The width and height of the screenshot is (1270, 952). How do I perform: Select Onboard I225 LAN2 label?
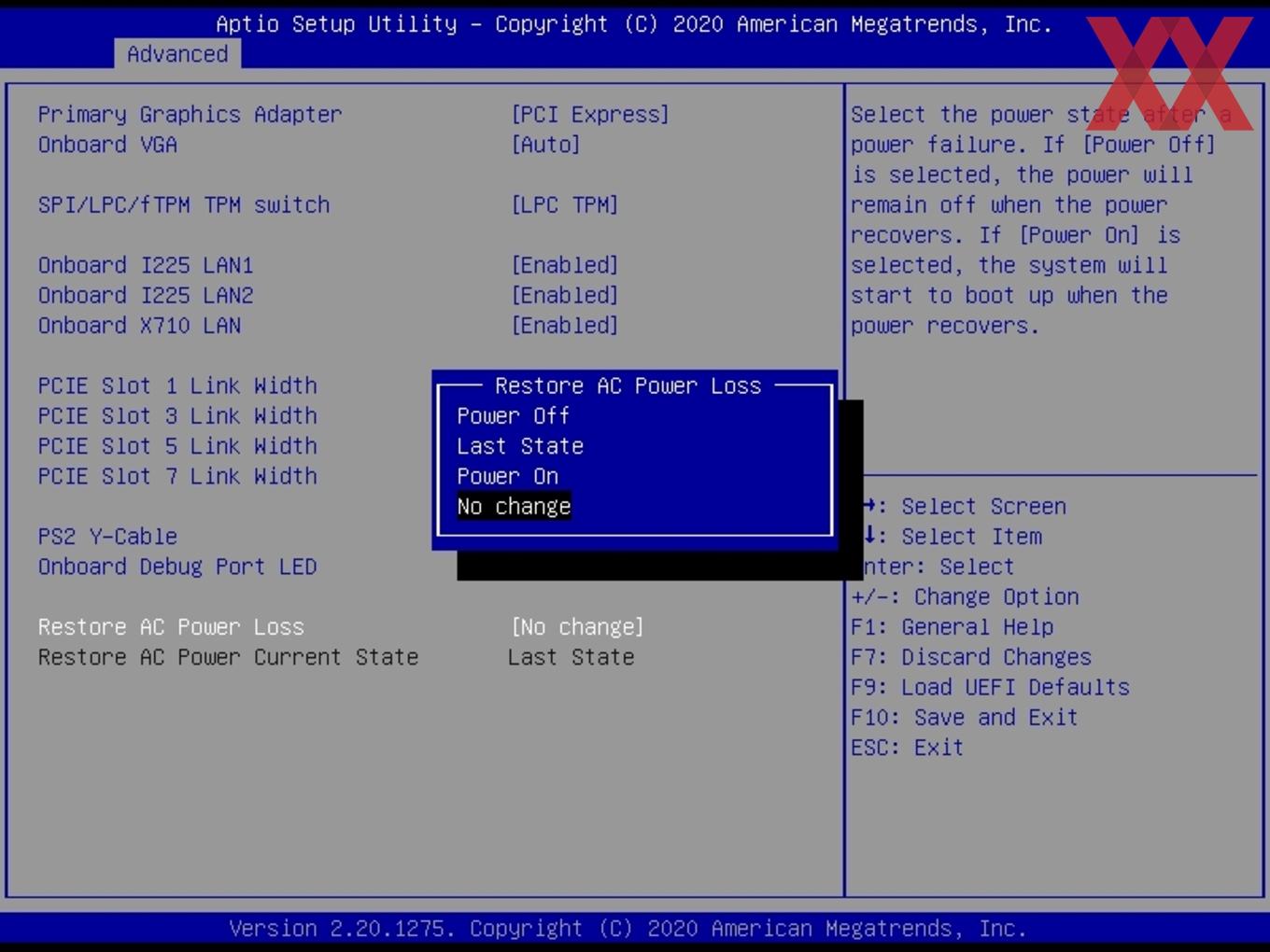click(x=146, y=295)
